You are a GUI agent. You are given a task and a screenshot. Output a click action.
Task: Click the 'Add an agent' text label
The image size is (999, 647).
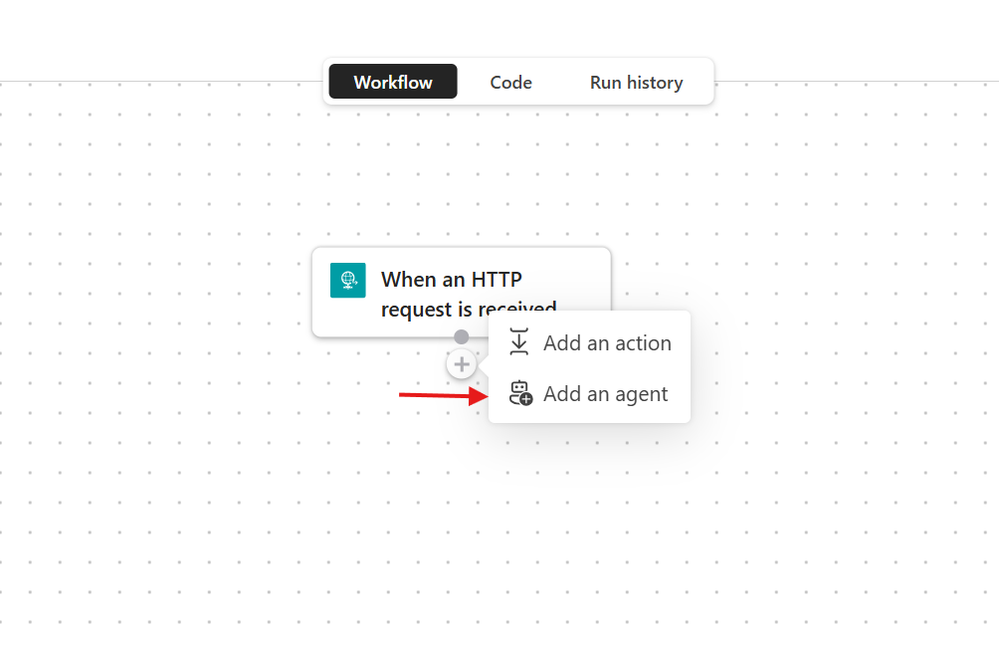pyautogui.click(x=605, y=394)
